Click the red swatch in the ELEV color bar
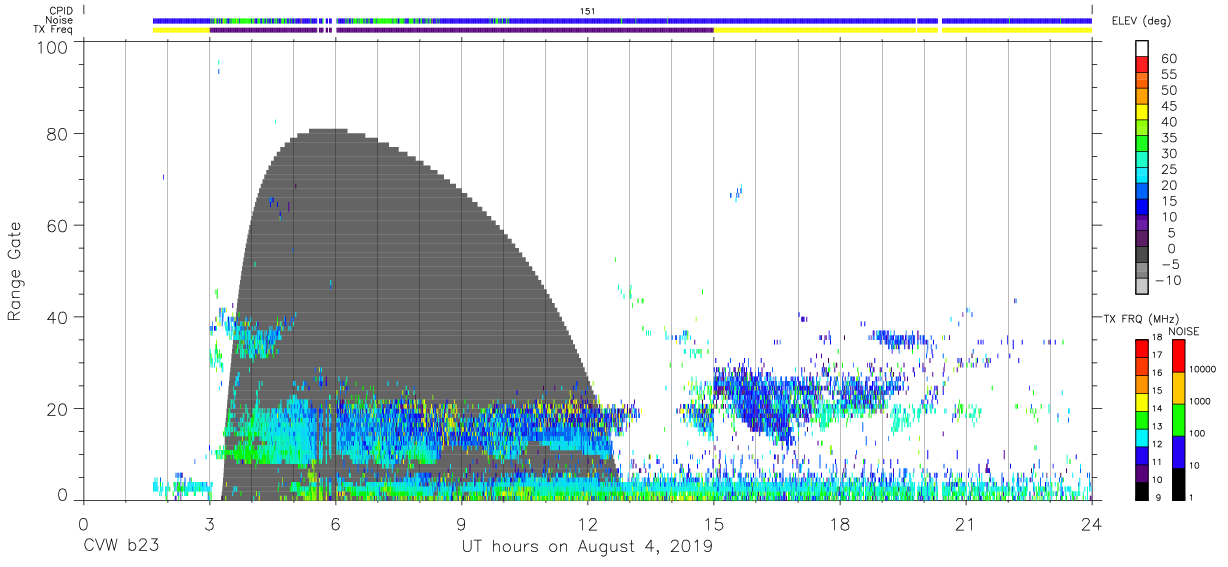 point(1143,66)
